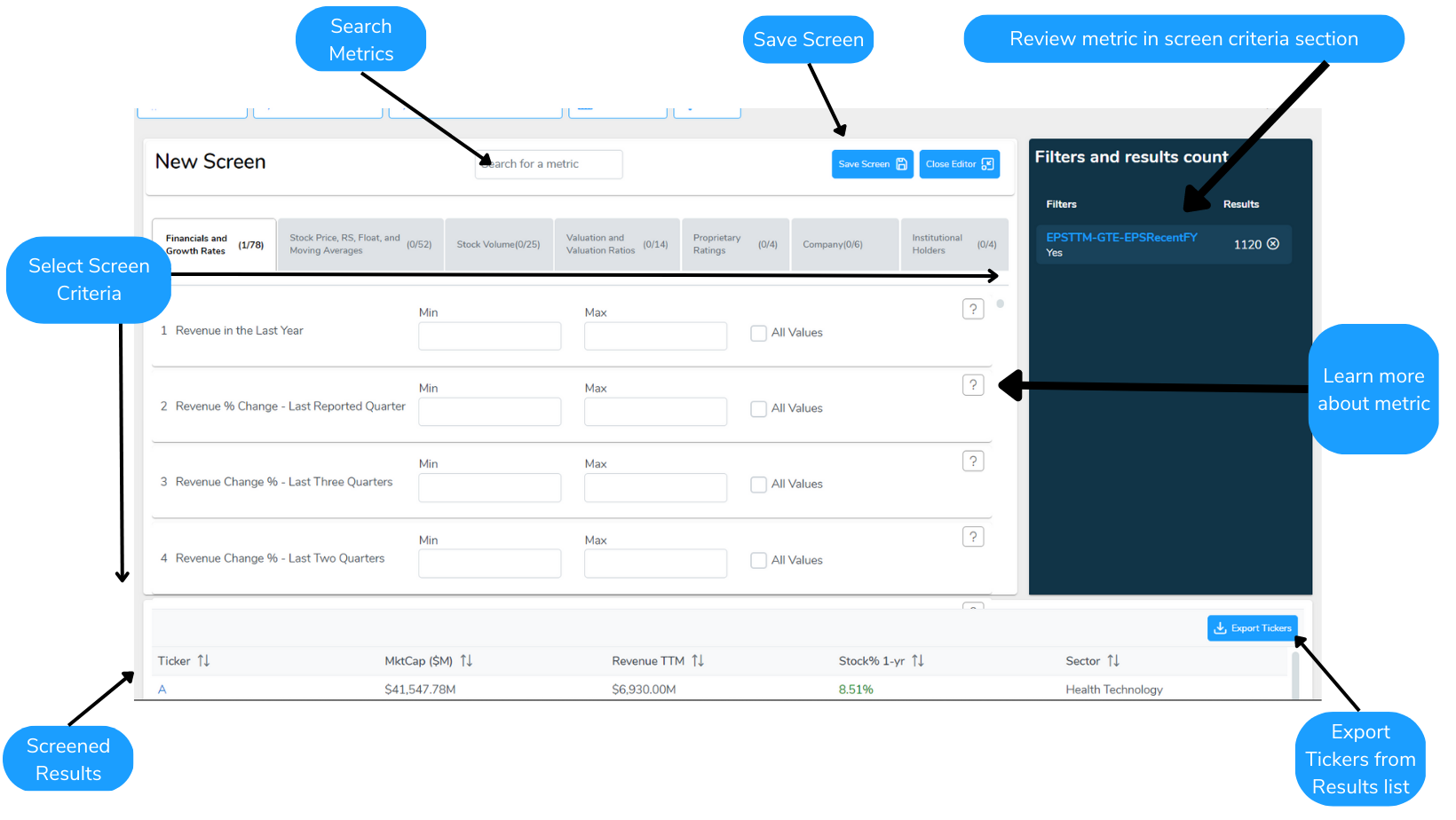Click Min field for Revenue in the Last Year
This screenshot has height=820, width=1456.
pyautogui.click(x=490, y=336)
